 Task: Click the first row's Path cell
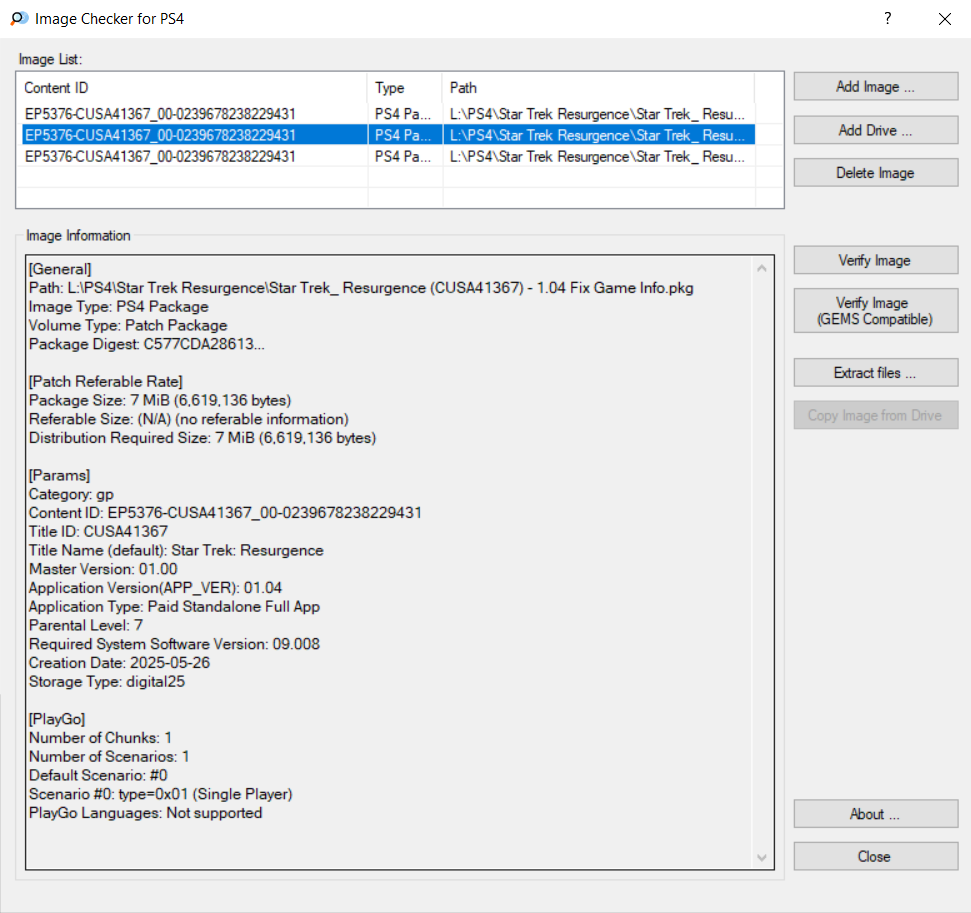(597, 114)
